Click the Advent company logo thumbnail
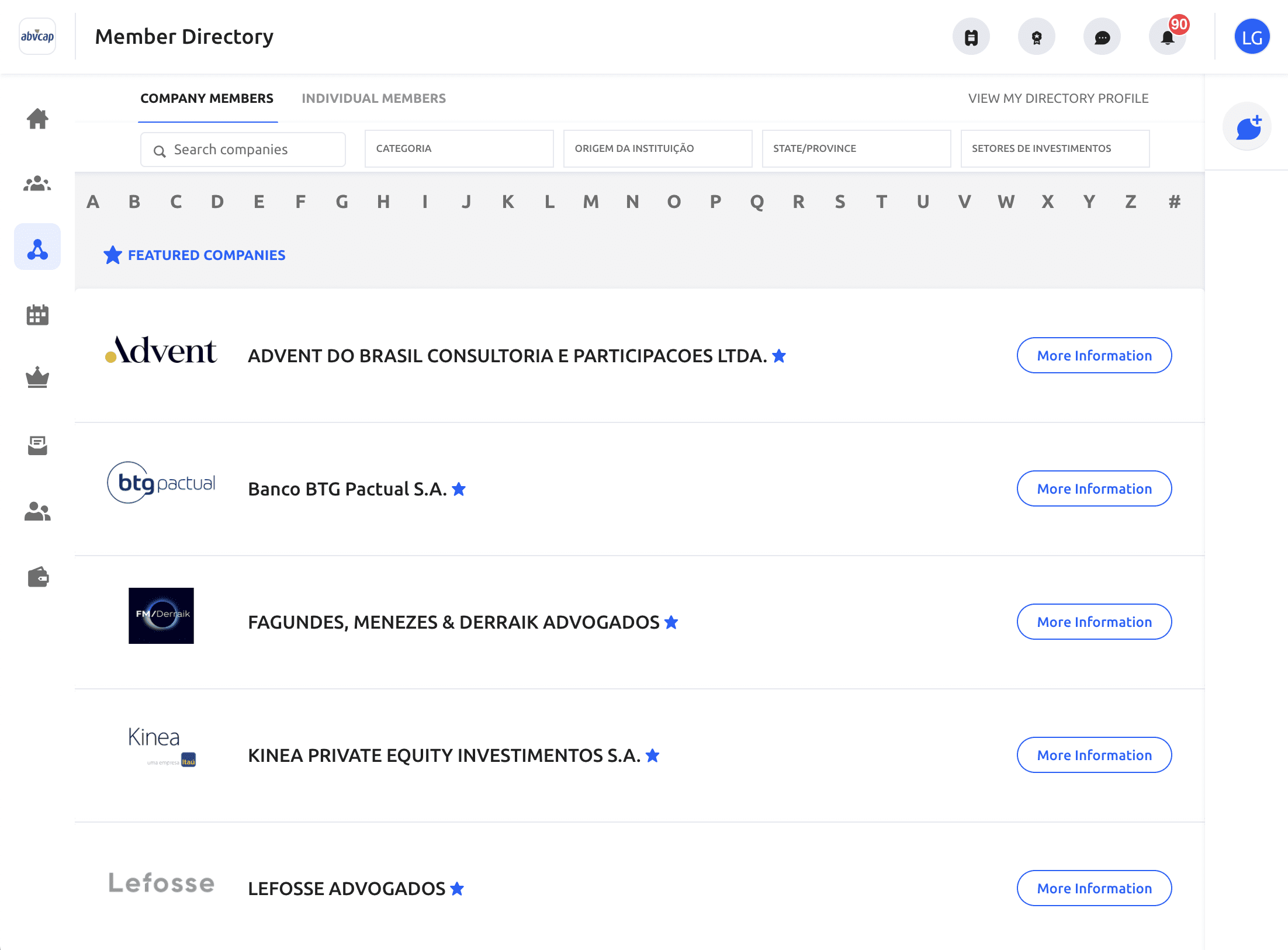This screenshot has height=950, width=1288. pyautogui.click(x=161, y=351)
